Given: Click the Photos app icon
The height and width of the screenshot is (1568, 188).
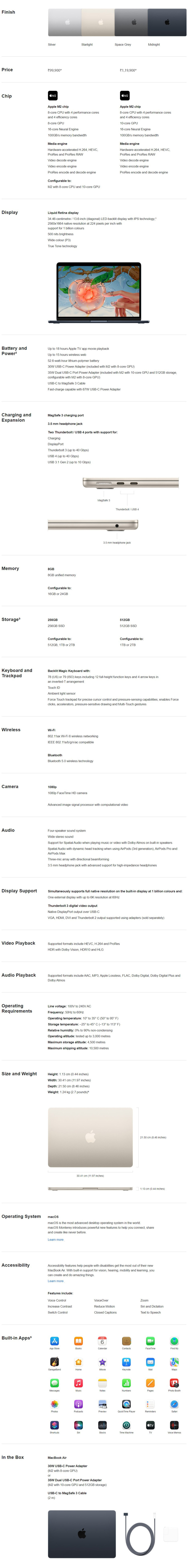Looking at the screenshot, I should [54, 1404].
